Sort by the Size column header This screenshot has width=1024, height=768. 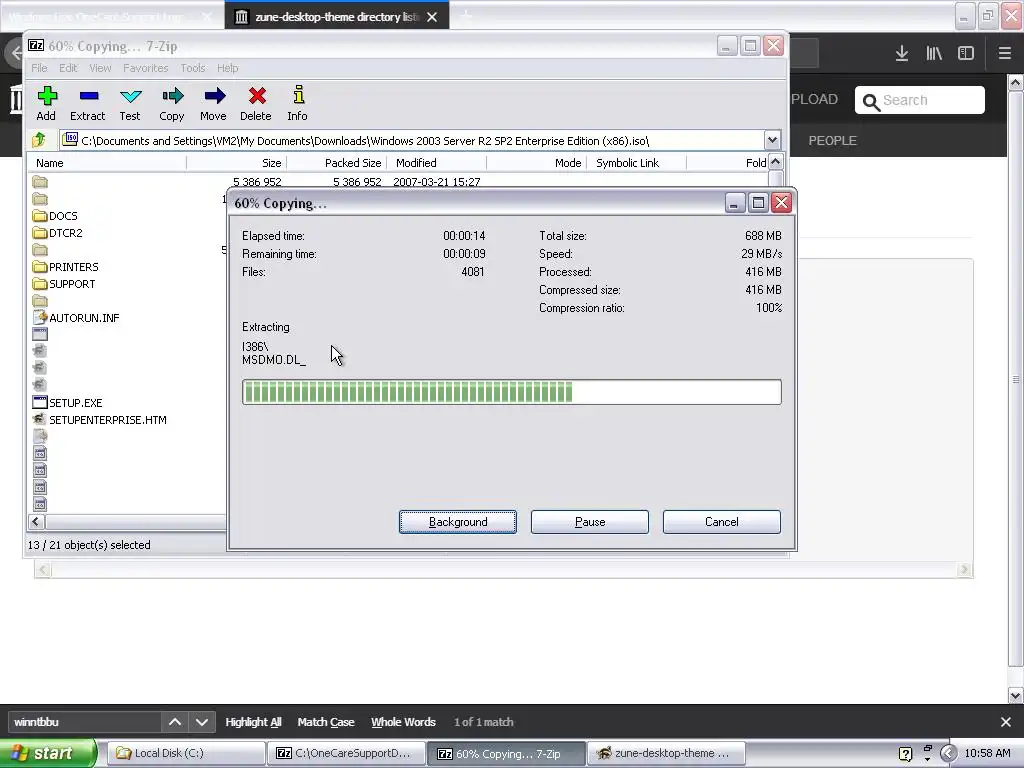point(236,163)
